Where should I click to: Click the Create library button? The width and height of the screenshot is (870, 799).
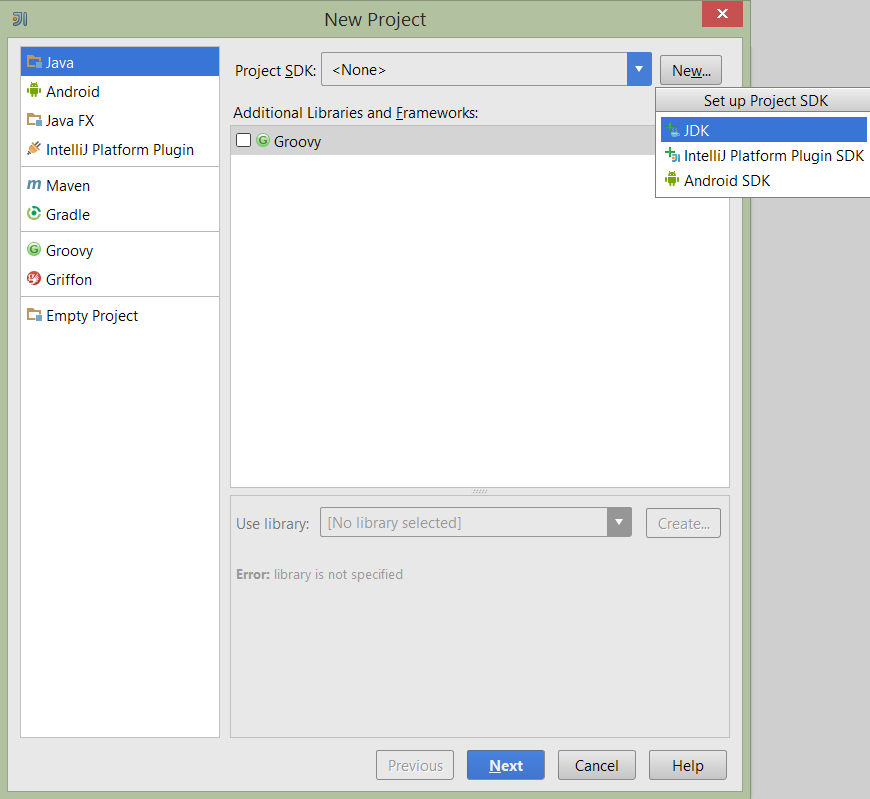[682, 522]
